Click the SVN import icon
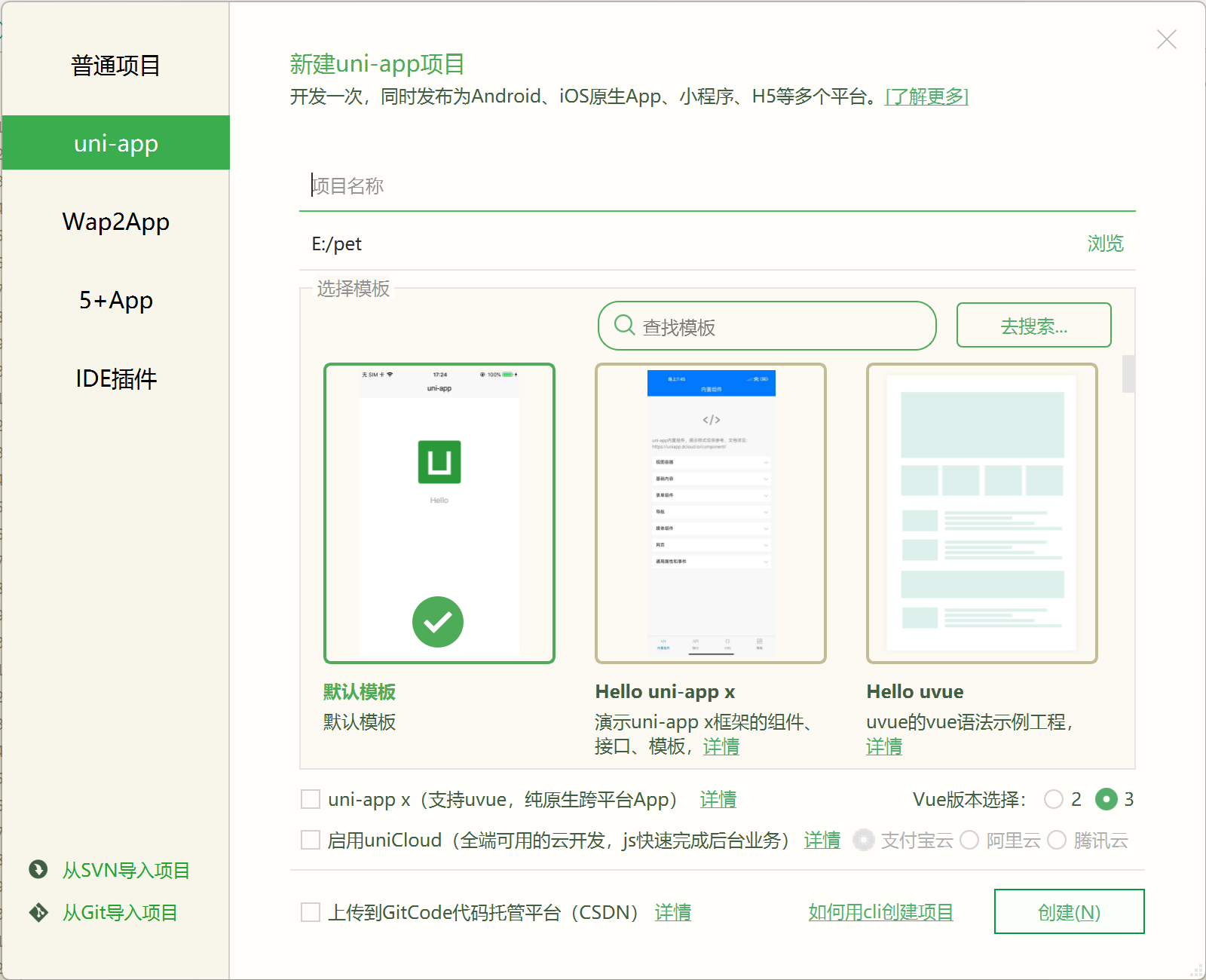 (x=38, y=870)
